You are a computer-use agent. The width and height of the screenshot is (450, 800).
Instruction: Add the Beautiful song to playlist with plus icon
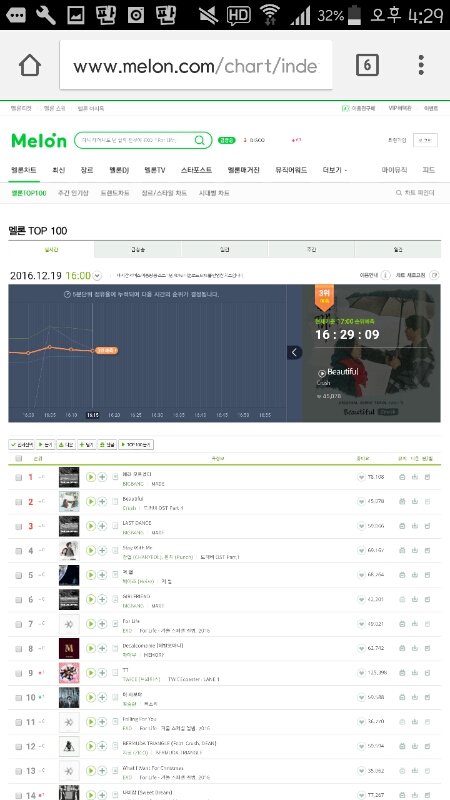102,502
